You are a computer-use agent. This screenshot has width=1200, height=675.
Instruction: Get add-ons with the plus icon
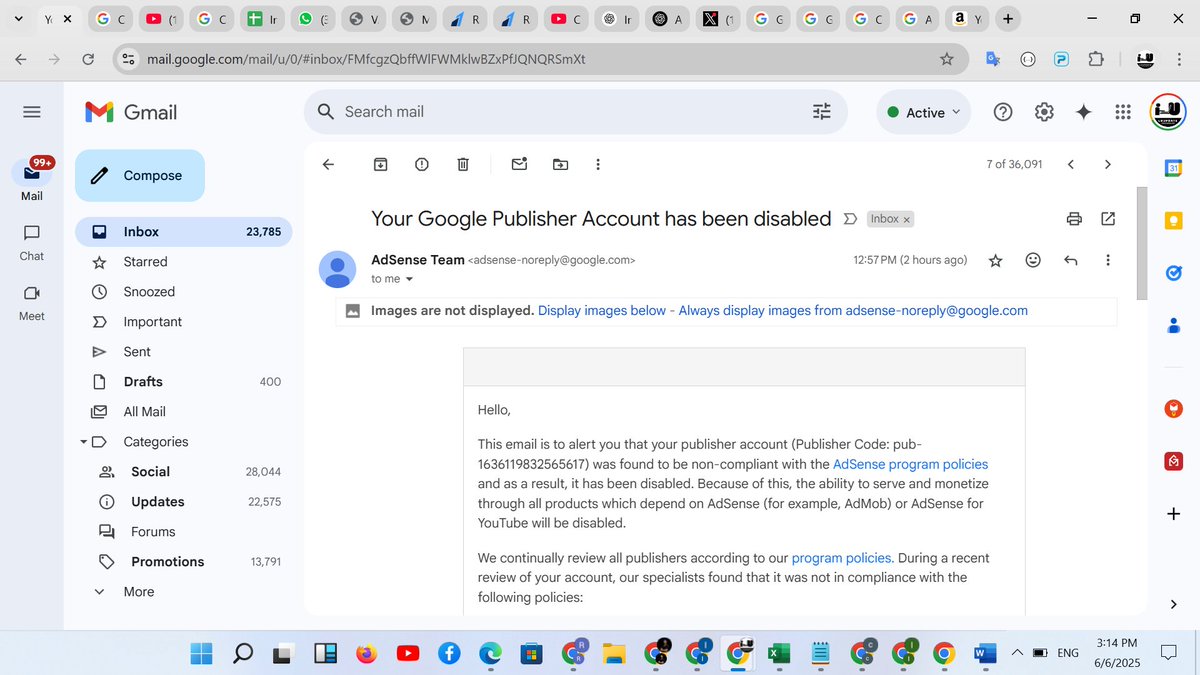1174,514
